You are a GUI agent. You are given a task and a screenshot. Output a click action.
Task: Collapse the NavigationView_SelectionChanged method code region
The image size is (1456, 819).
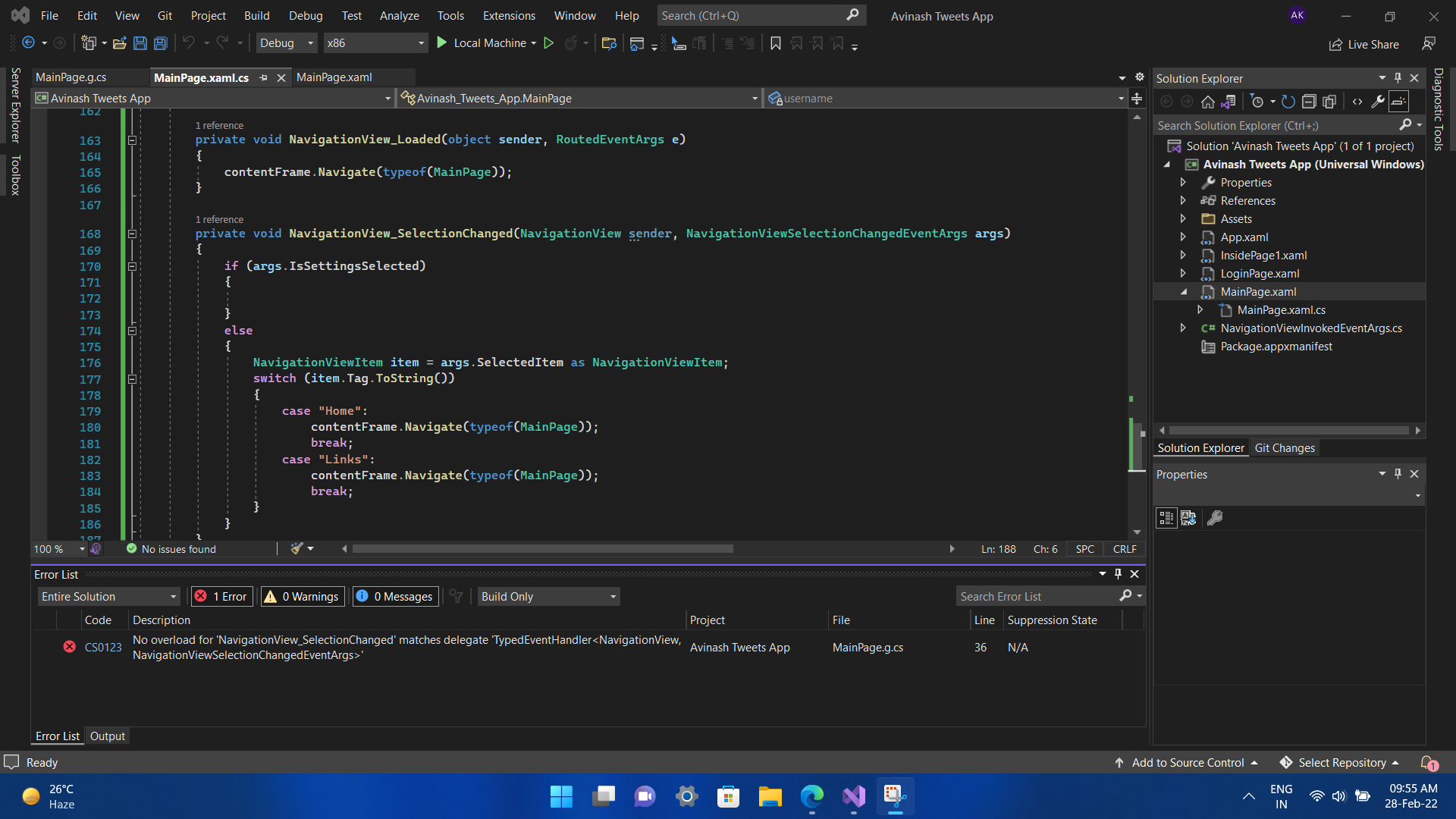(132, 234)
